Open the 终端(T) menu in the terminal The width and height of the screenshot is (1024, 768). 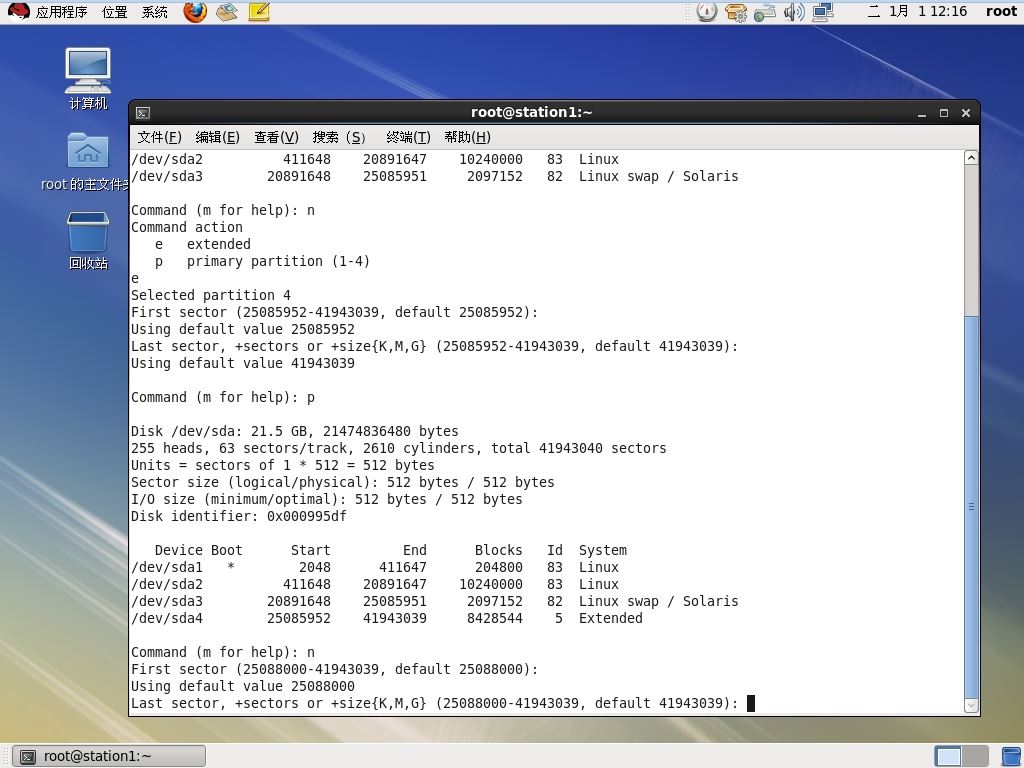click(408, 137)
